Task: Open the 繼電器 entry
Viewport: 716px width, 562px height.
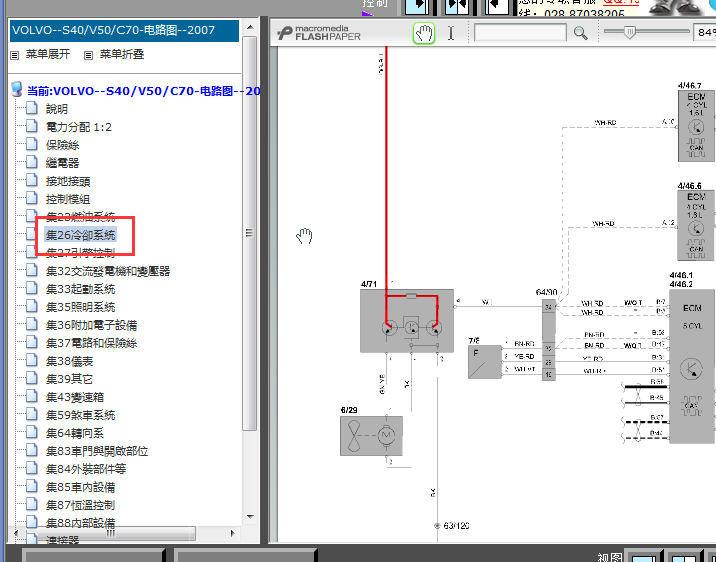Action: pos(63,163)
